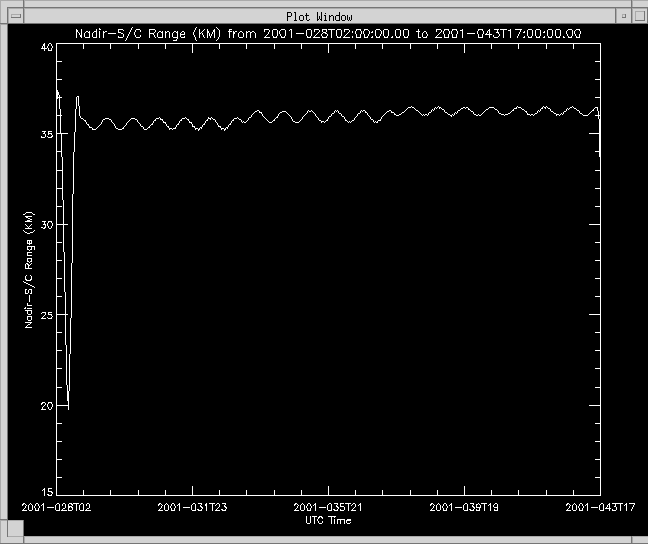Screen dimensions: 648x544
Task: Maximize the Plot Window
Action: [x=636, y=16]
